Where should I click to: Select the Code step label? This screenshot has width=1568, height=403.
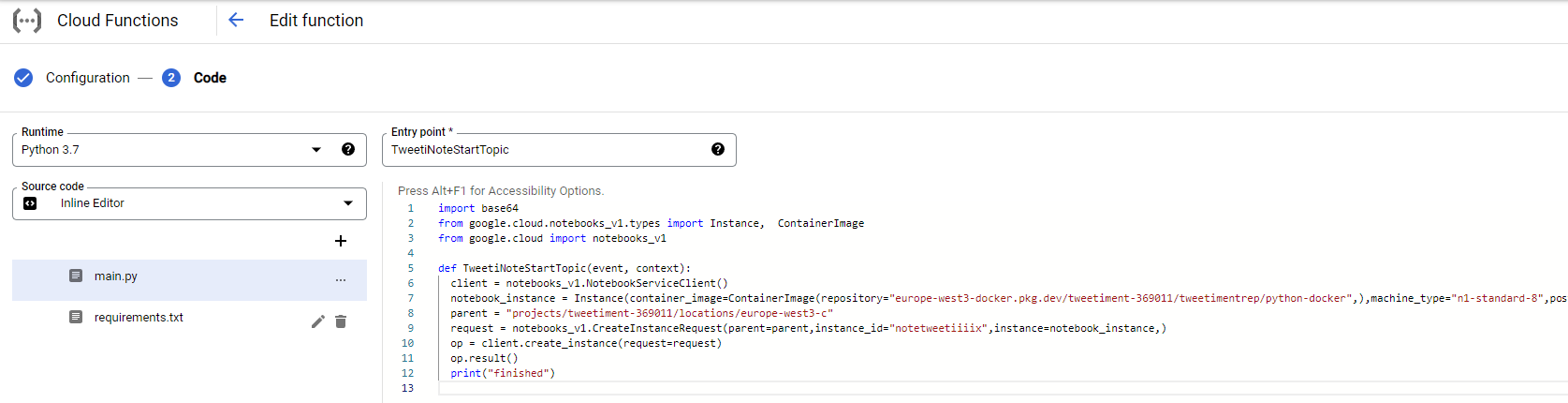pos(210,78)
